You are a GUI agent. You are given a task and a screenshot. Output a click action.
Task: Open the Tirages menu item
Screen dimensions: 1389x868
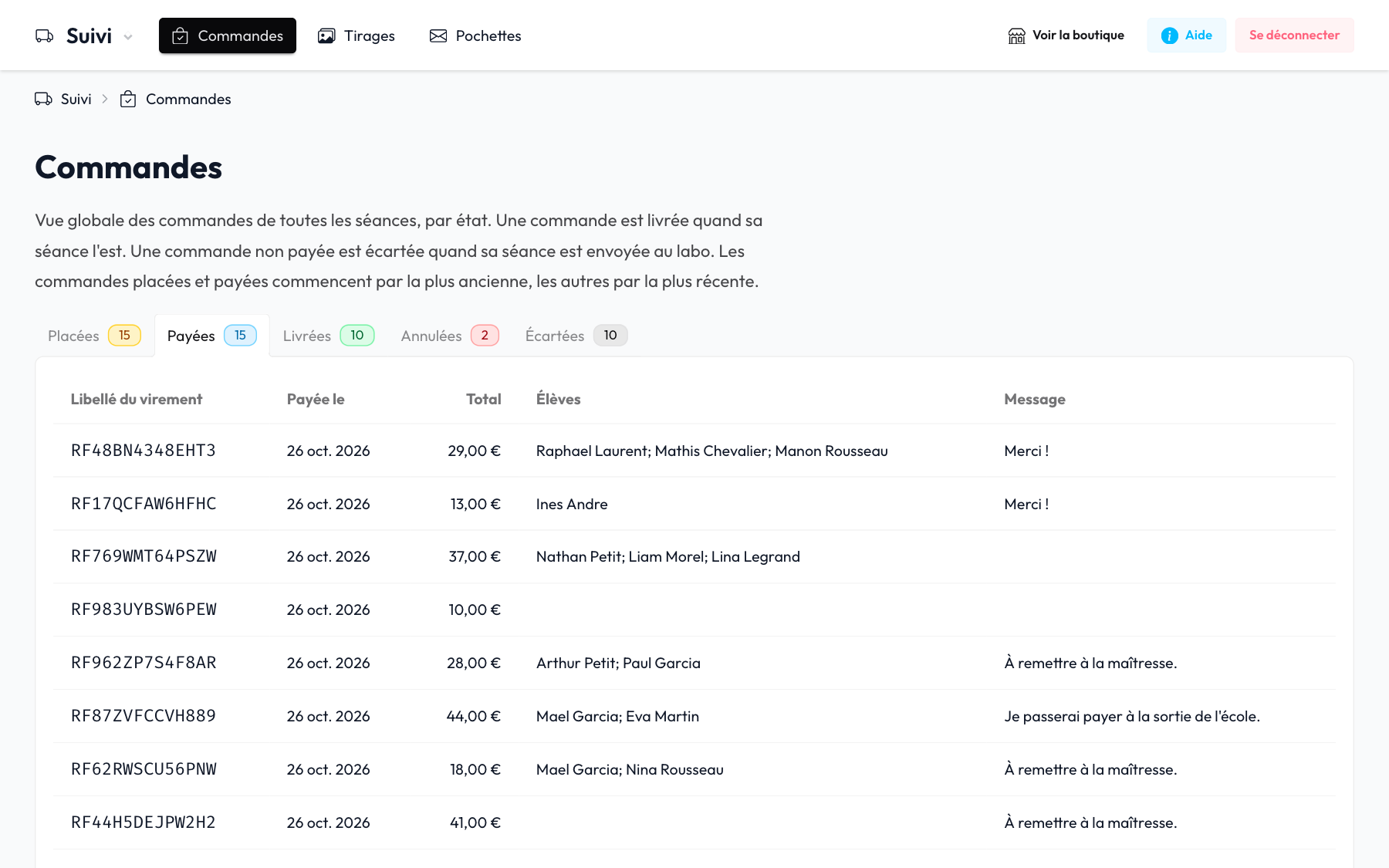coord(357,35)
